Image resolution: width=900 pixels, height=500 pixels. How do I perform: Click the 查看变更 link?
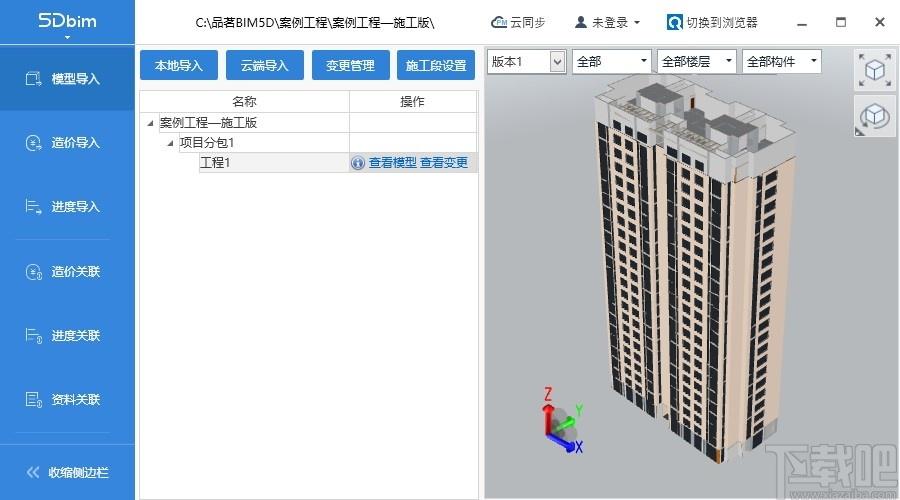click(443, 162)
